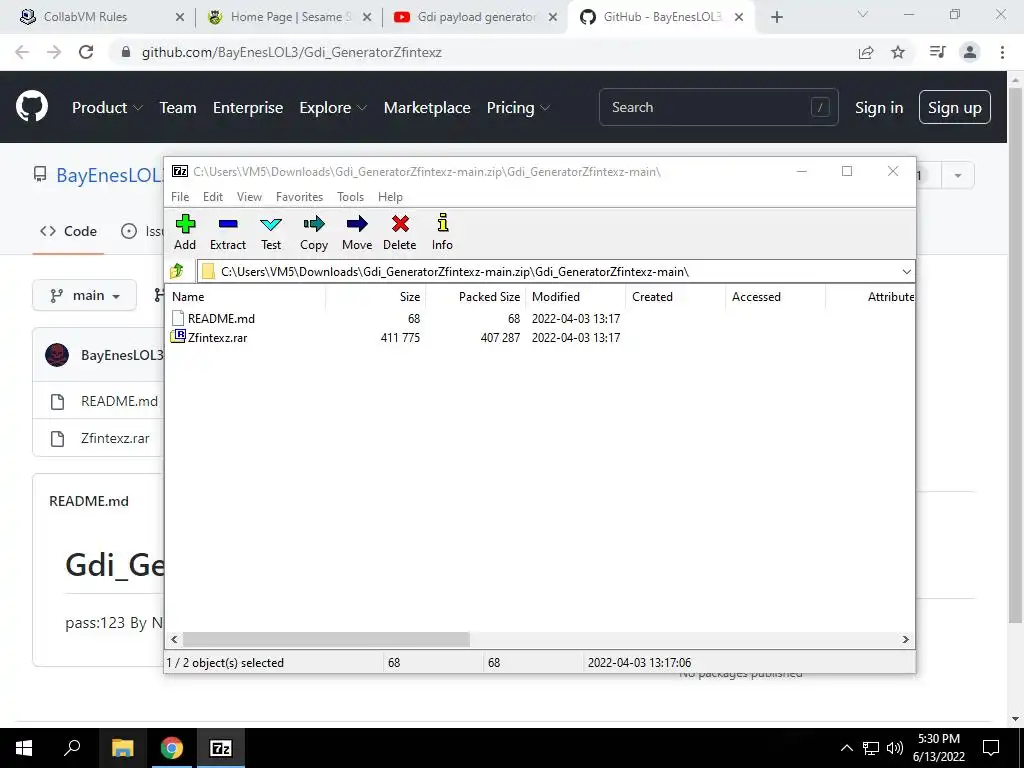The height and width of the screenshot is (768, 1024).
Task: Open the Tools menu in 7-Zip
Action: click(x=351, y=197)
